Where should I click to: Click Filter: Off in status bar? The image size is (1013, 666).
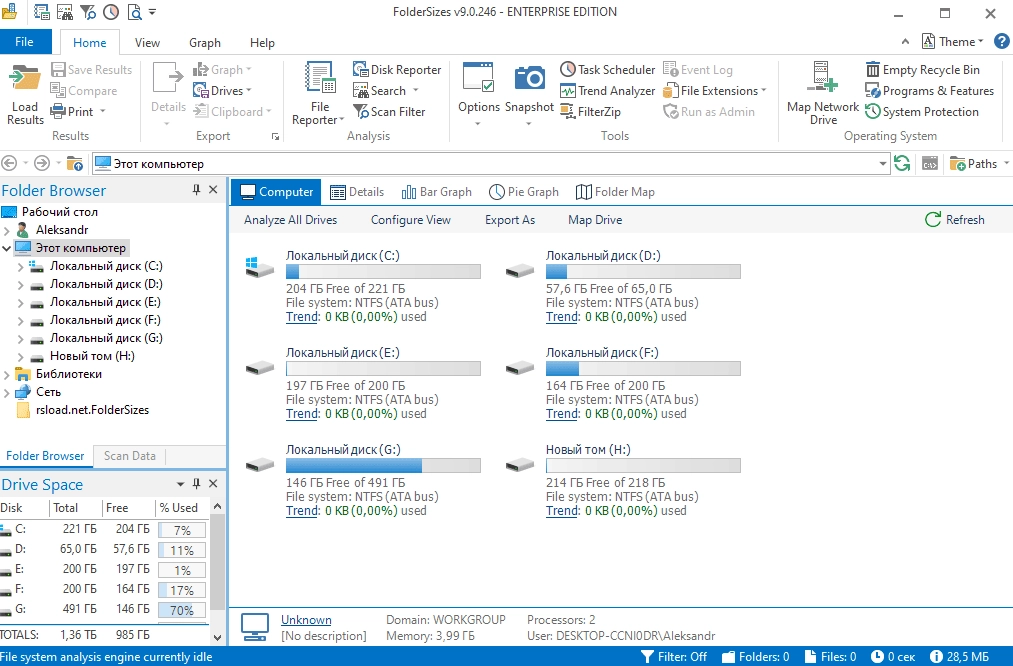tap(674, 656)
